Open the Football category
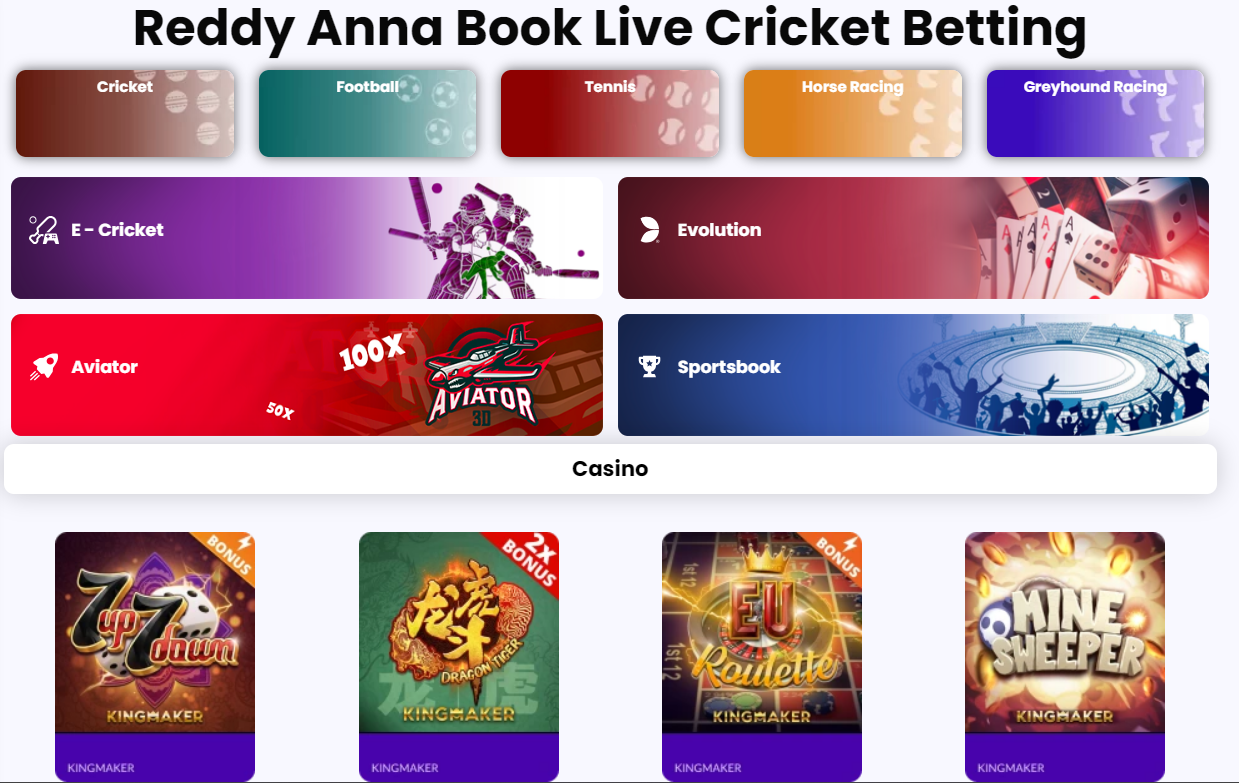The height and width of the screenshot is (783, 1239). pos(368,113)
